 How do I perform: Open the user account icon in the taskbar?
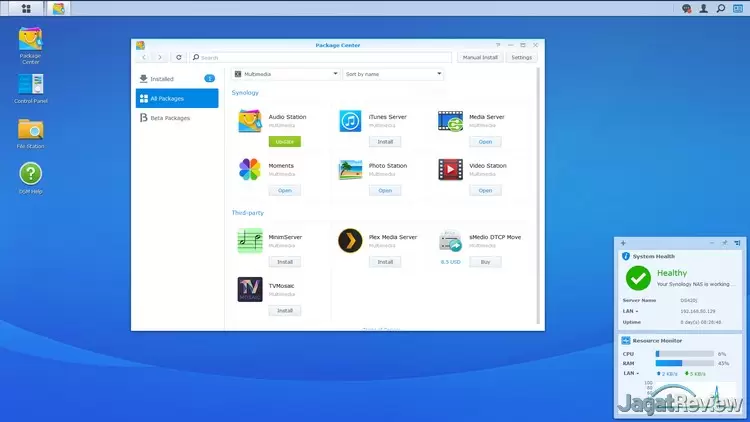pos(704,8)
